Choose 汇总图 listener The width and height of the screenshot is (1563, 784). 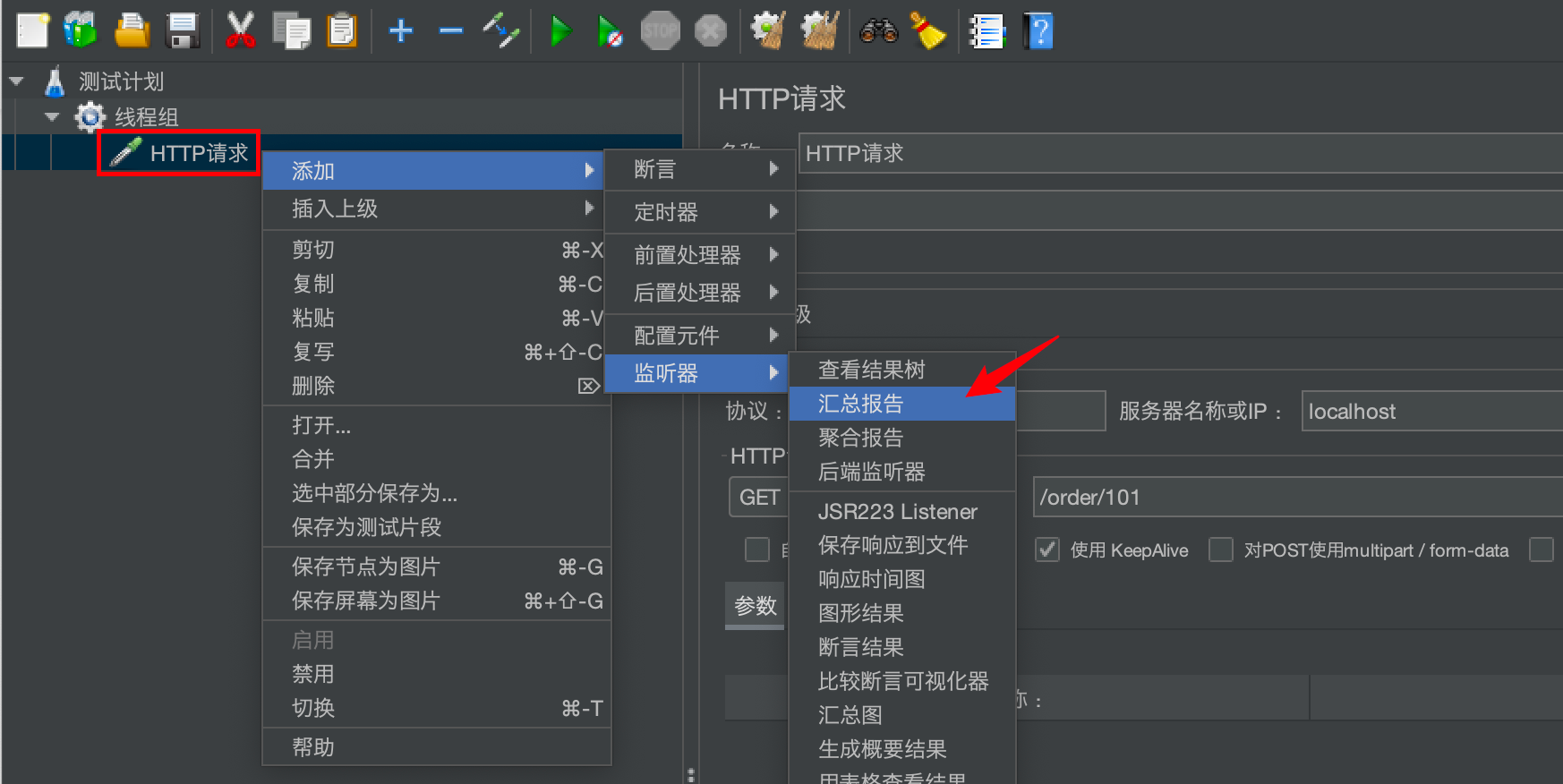click(902, 715)
